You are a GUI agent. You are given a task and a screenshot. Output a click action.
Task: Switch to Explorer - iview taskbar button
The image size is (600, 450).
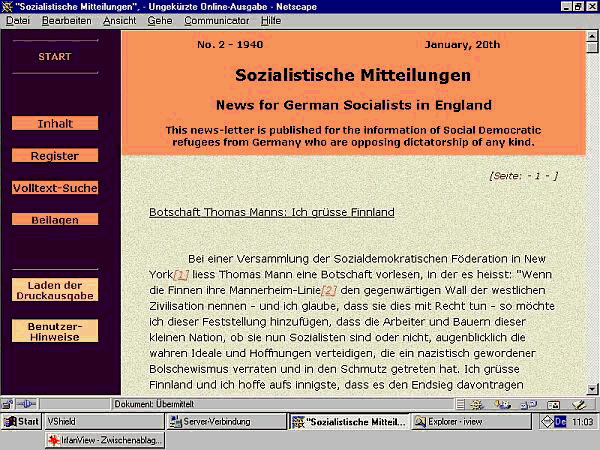point(471,422)
